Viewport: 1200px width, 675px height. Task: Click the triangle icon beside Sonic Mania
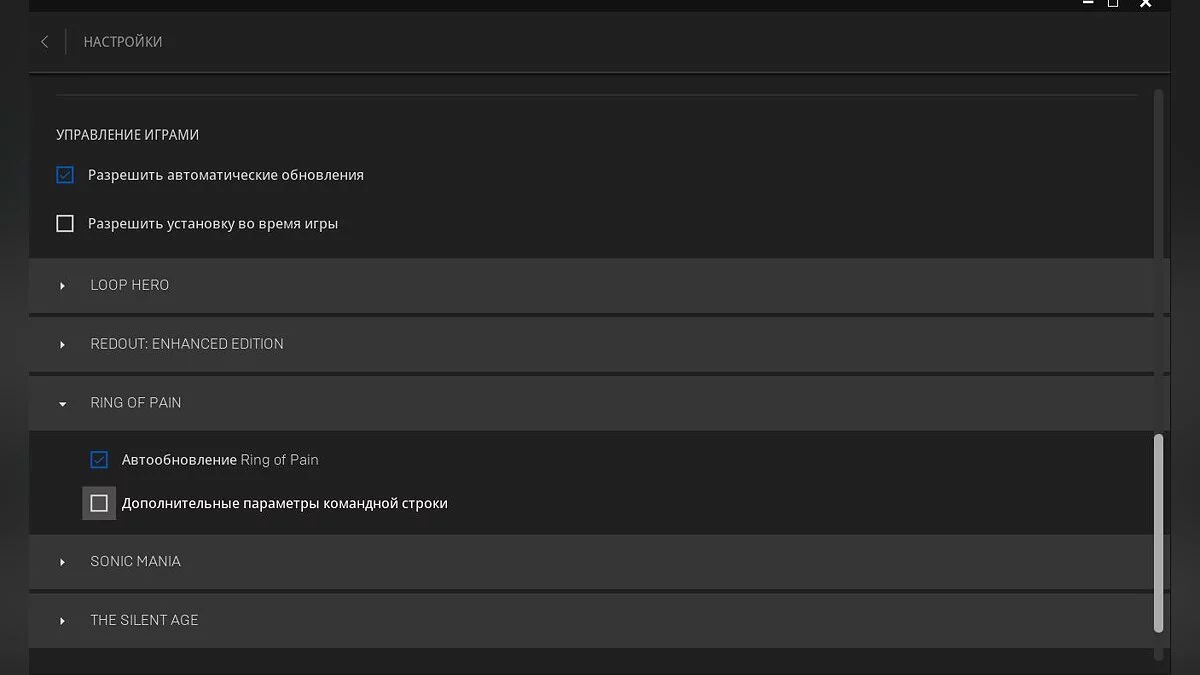pos(62,562)
